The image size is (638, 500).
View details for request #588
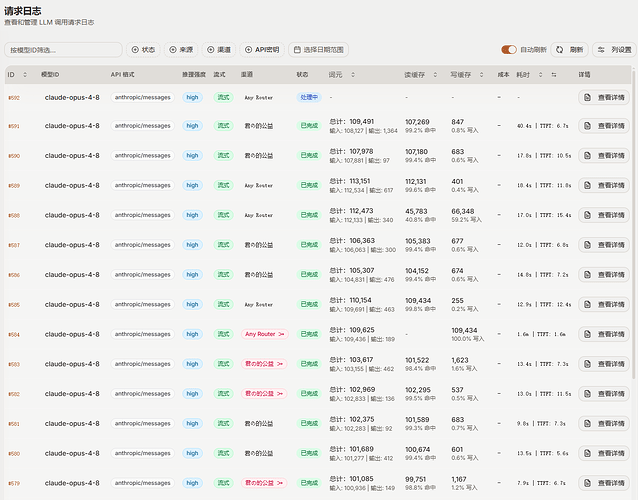[x=604, y=215]
